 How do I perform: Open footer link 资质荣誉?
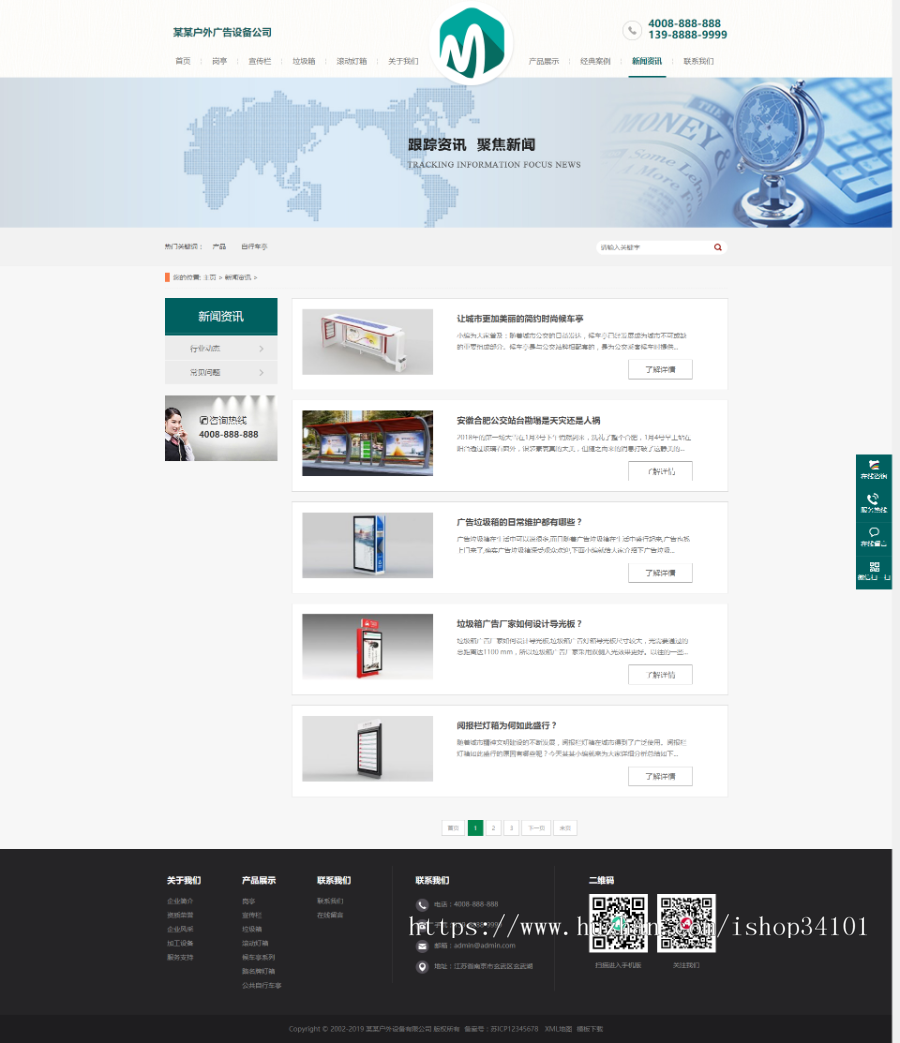click(180, 915)
